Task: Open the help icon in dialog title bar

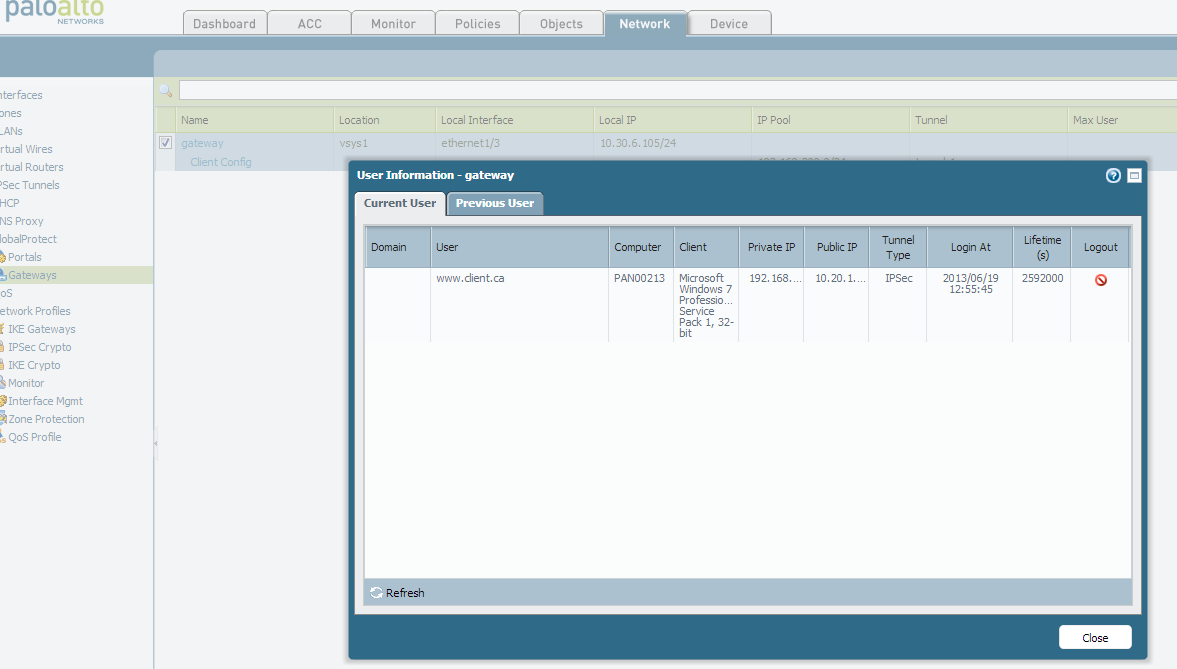Action: tap(1113, 175)
